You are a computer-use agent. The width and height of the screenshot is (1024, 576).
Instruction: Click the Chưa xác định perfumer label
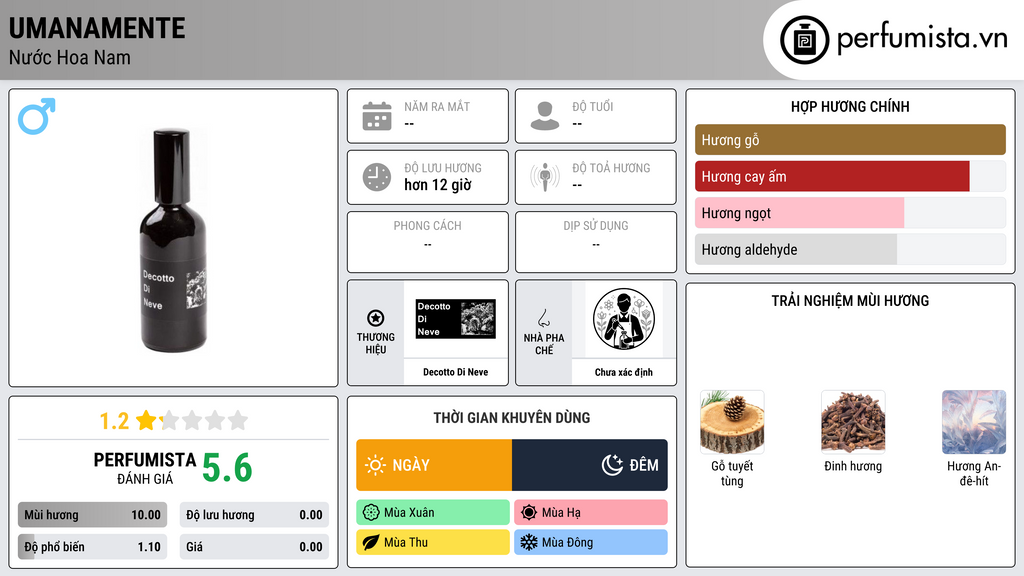tap(624, 372)
